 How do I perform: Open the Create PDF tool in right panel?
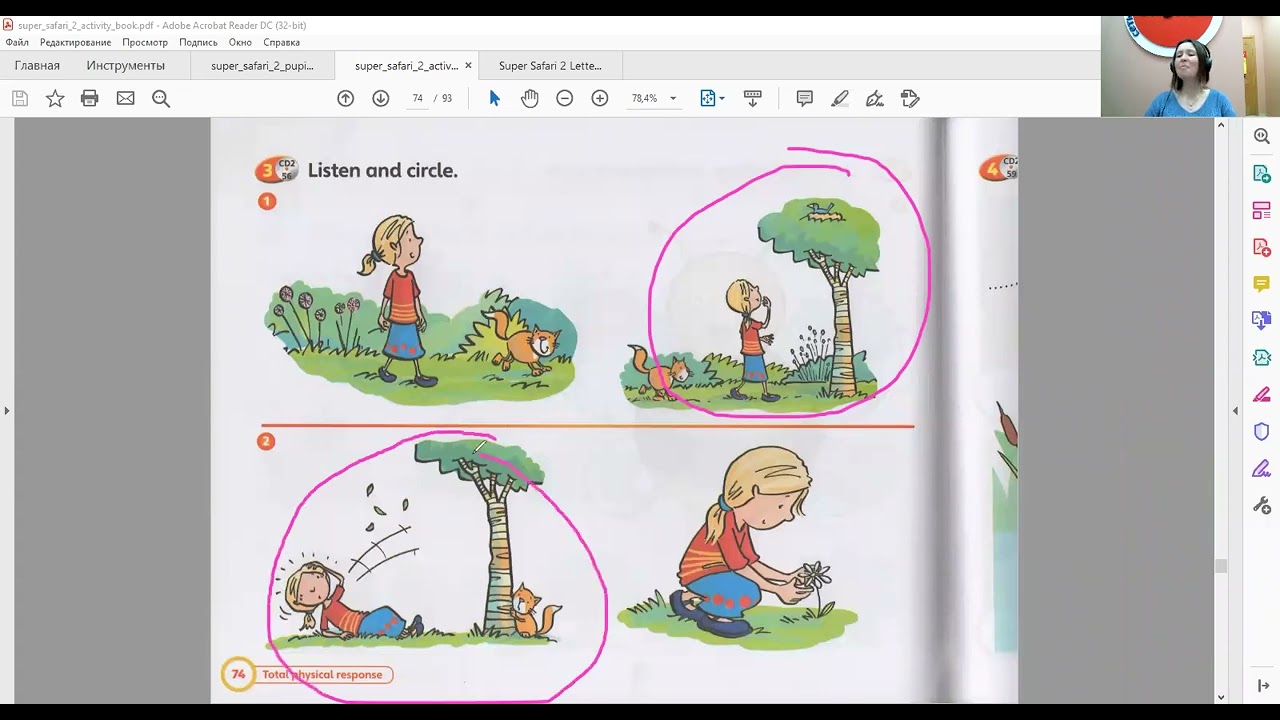pyautogui.click(x=1262, y=247)
